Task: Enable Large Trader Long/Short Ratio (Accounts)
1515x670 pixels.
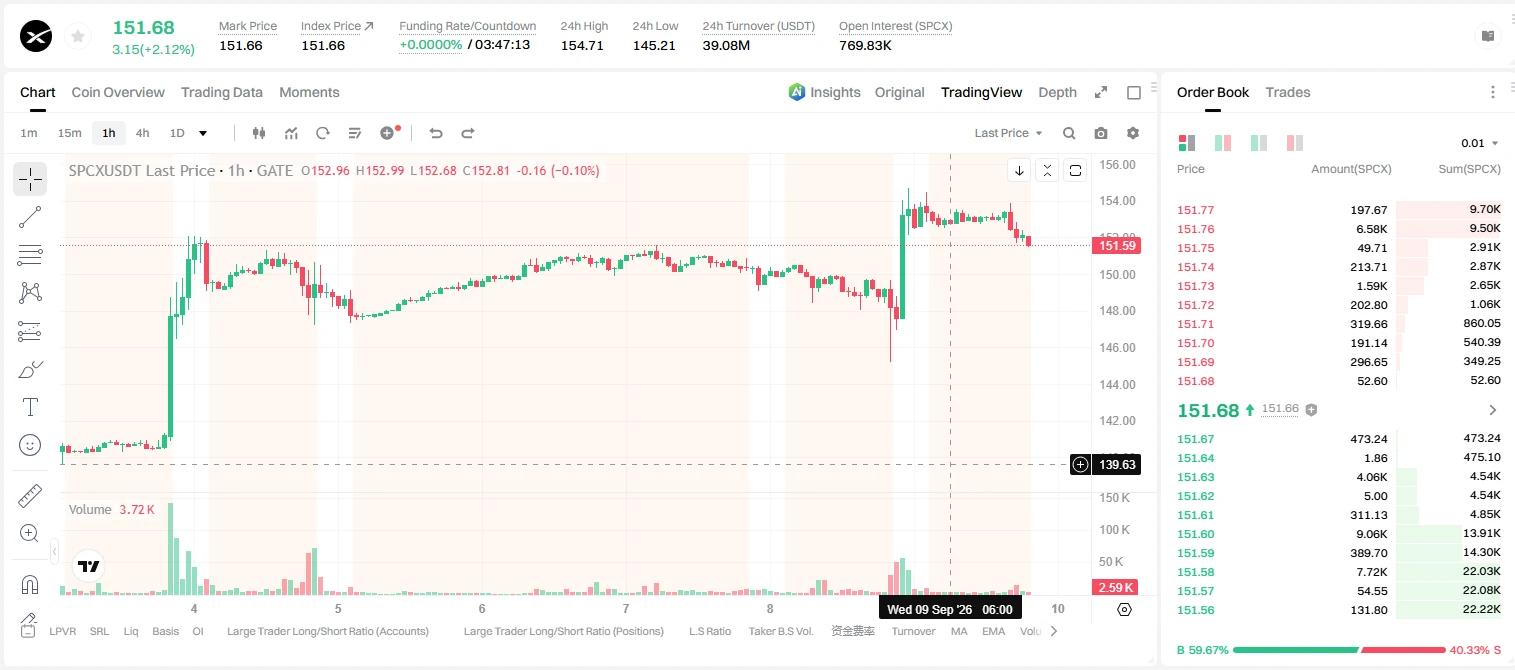Action: [328, 631]
